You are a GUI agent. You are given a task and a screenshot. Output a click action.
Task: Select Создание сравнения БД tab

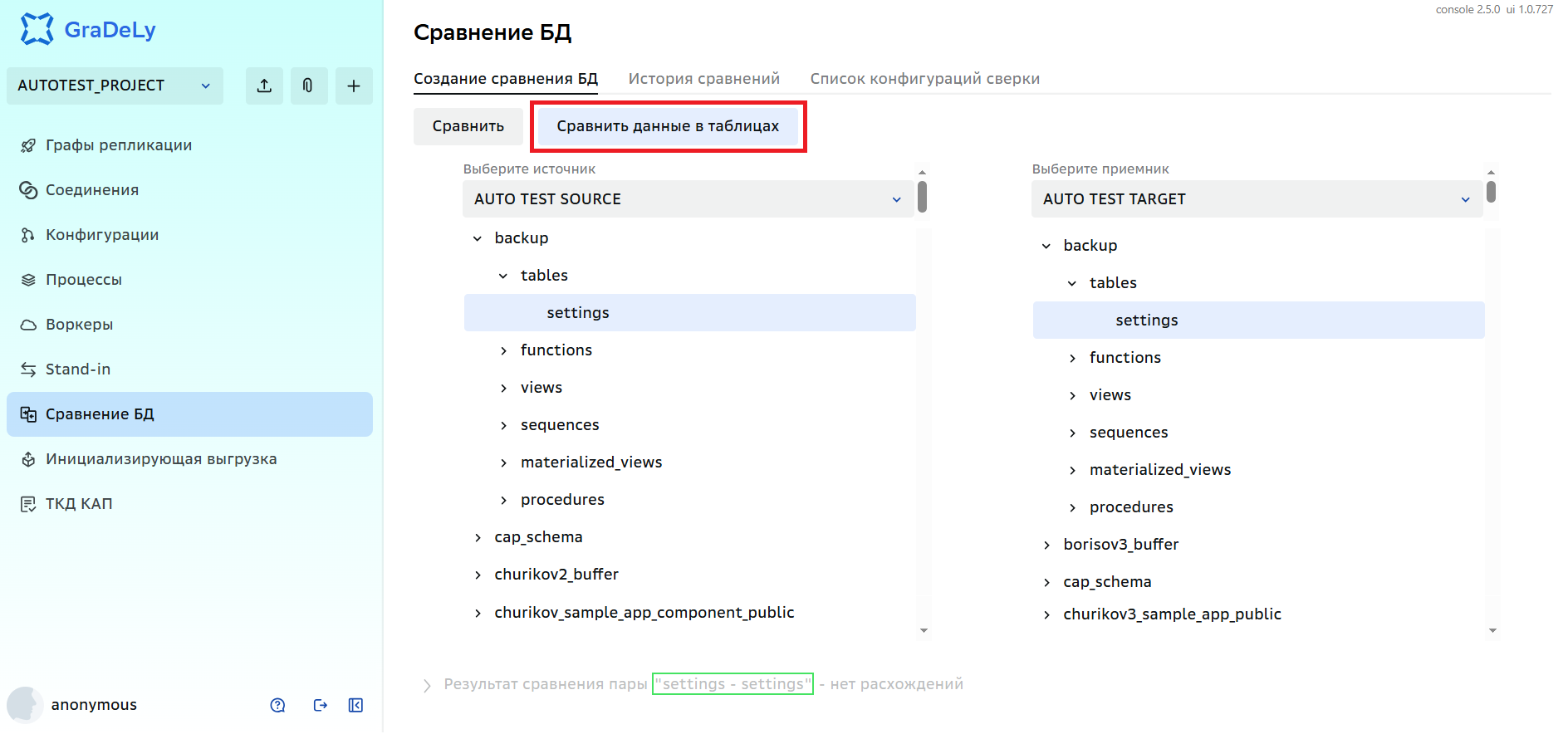point(506,79)
